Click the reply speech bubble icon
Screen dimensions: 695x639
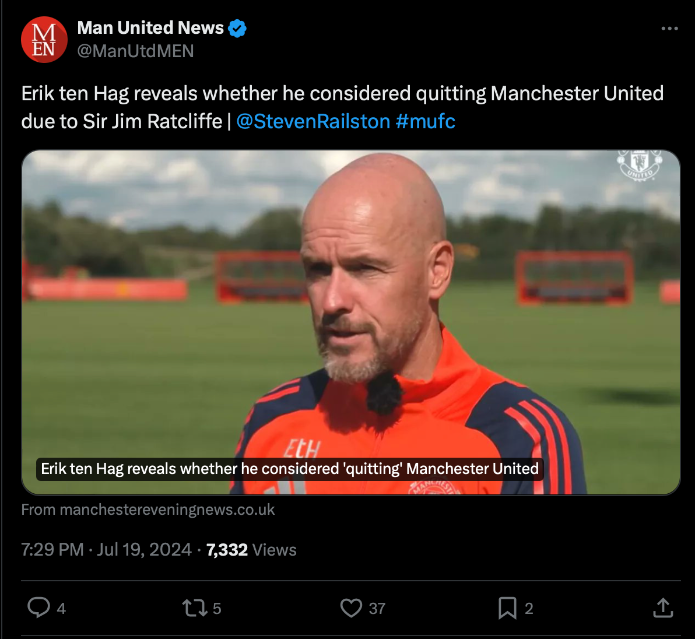pos(39,608)
